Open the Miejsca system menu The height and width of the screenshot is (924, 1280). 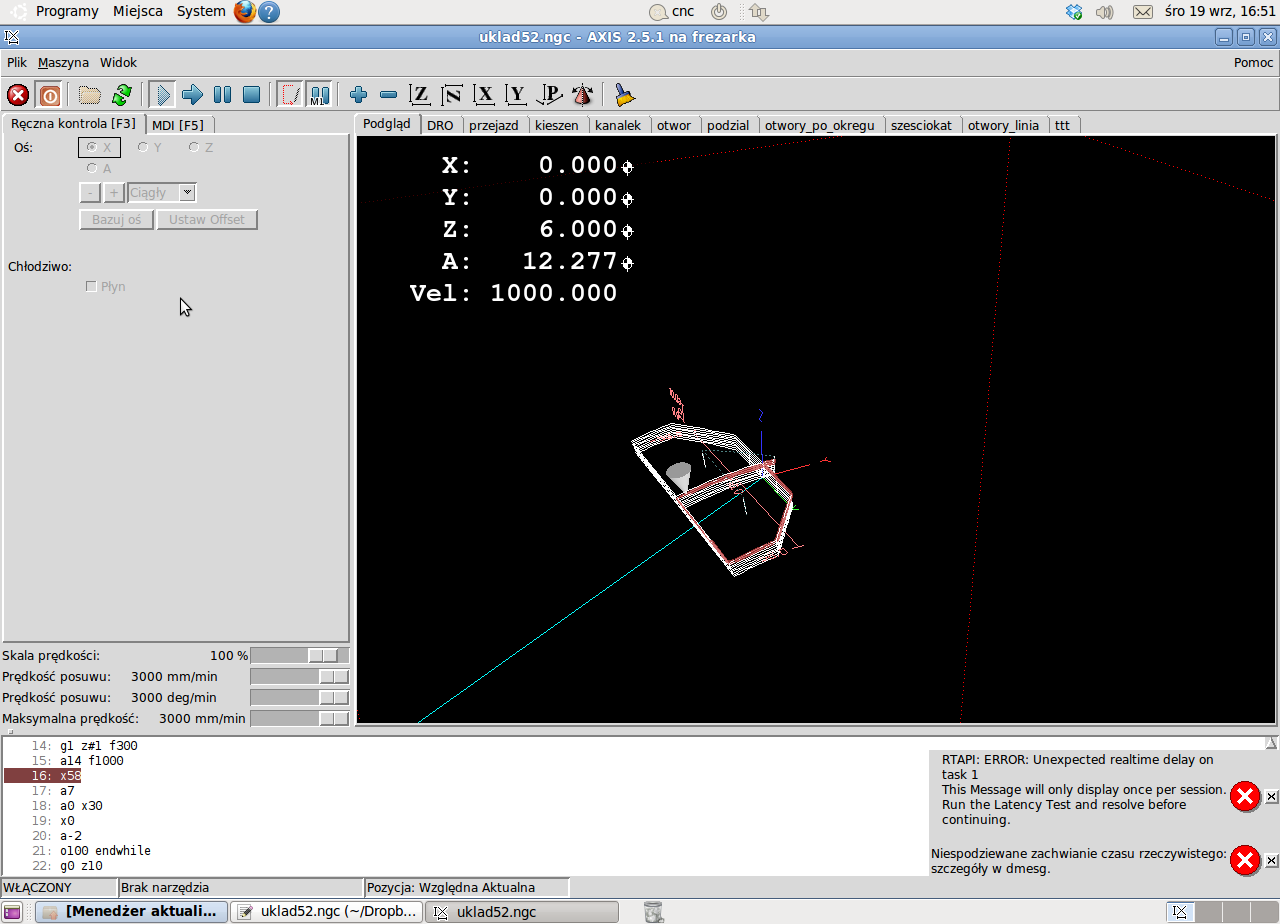(x=138, y=11)
